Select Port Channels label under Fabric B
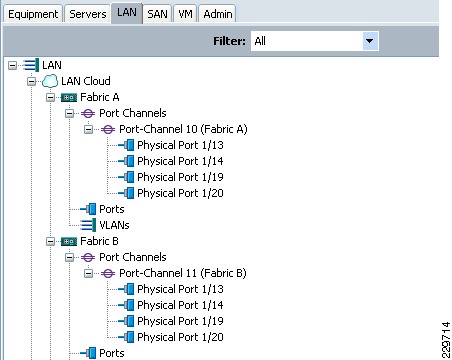This screenshot has height=360, width=452. click(x=133, y=257)
